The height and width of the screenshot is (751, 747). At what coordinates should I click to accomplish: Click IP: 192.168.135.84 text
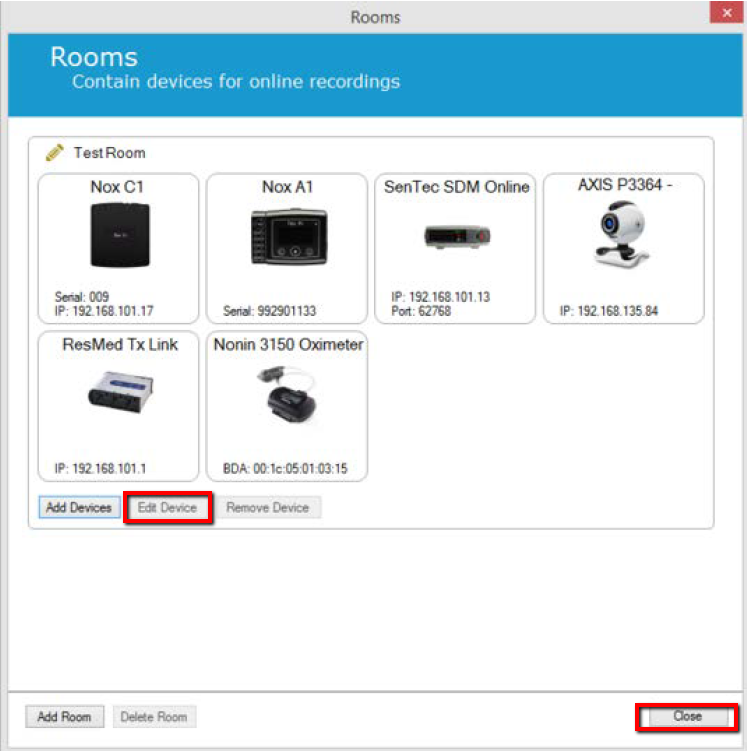tap(609, 311)
